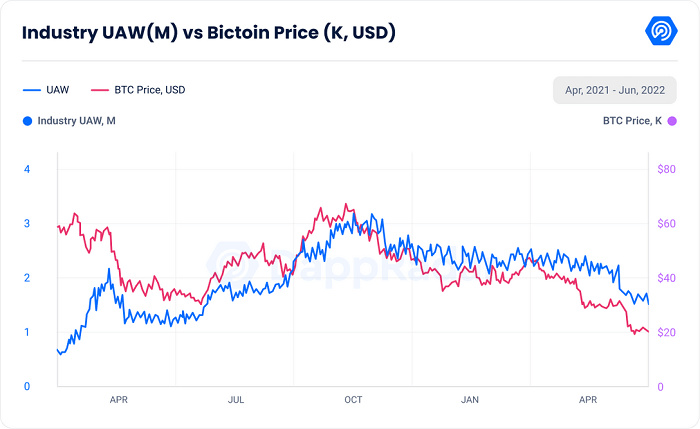The image size is (700, 429).
Task: Click the $60 right axis value
Action: (667, 223)
